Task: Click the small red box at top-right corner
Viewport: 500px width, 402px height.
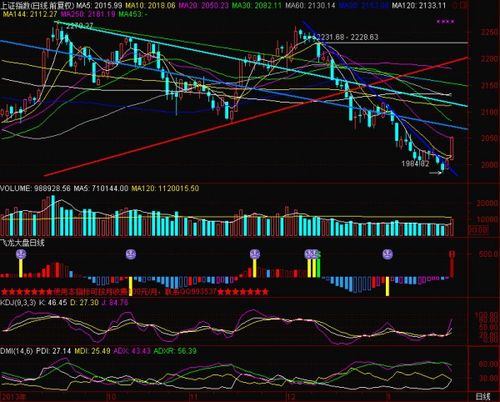Action: [463, 5]
